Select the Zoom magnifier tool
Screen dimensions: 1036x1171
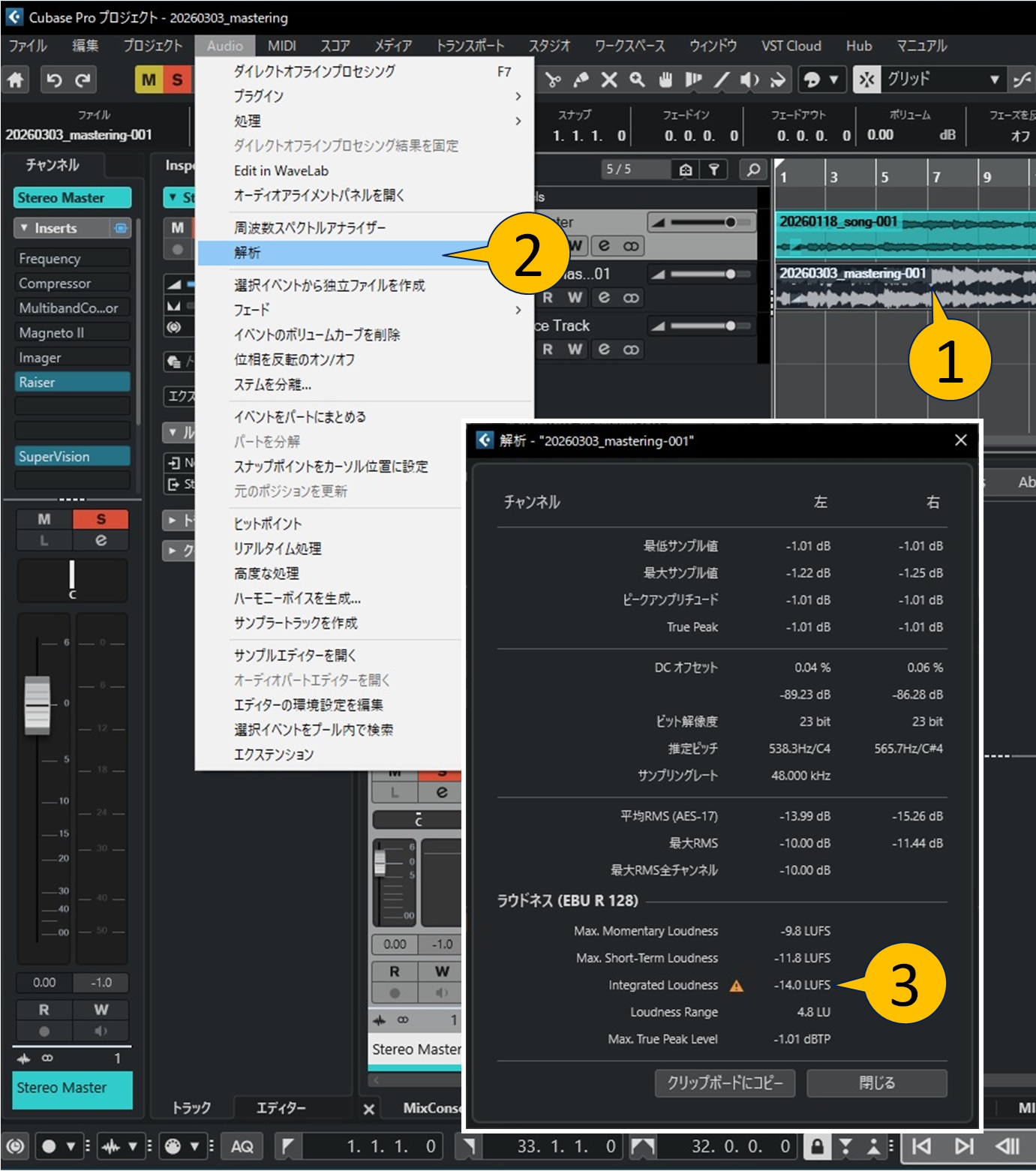click(x=637, y=80)
